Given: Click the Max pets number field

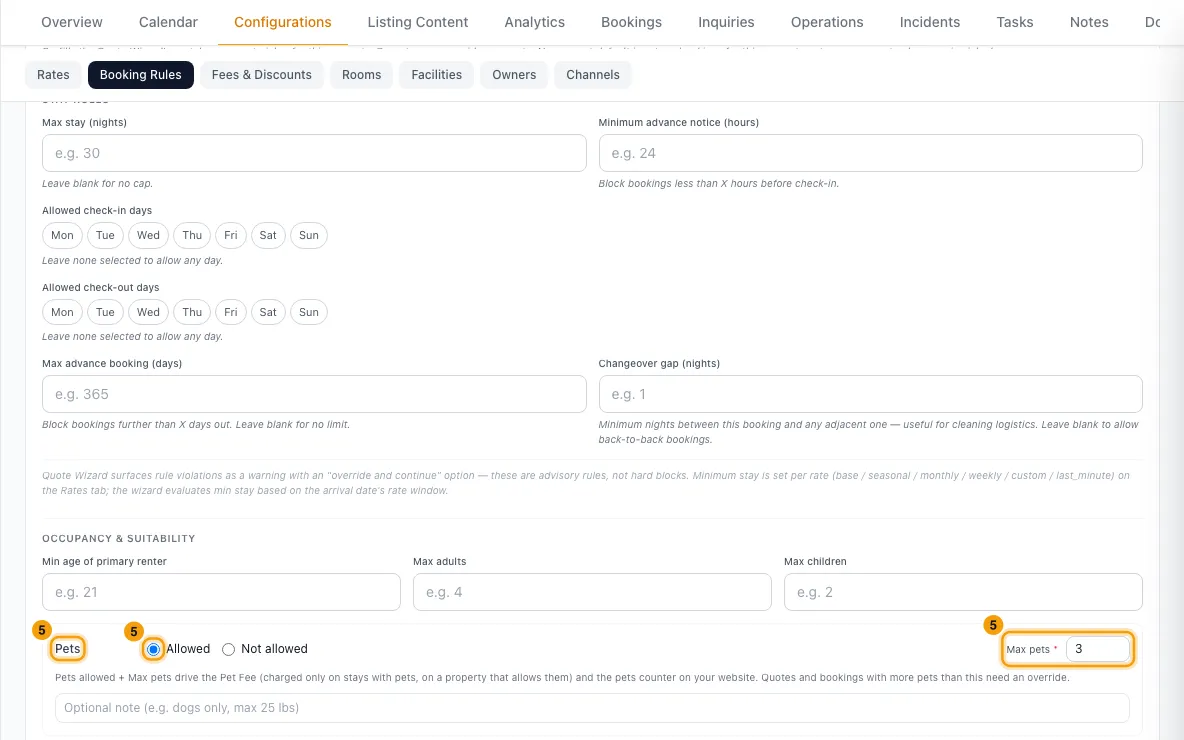Looking at the screenshot, I should [x=1097, y=649].
